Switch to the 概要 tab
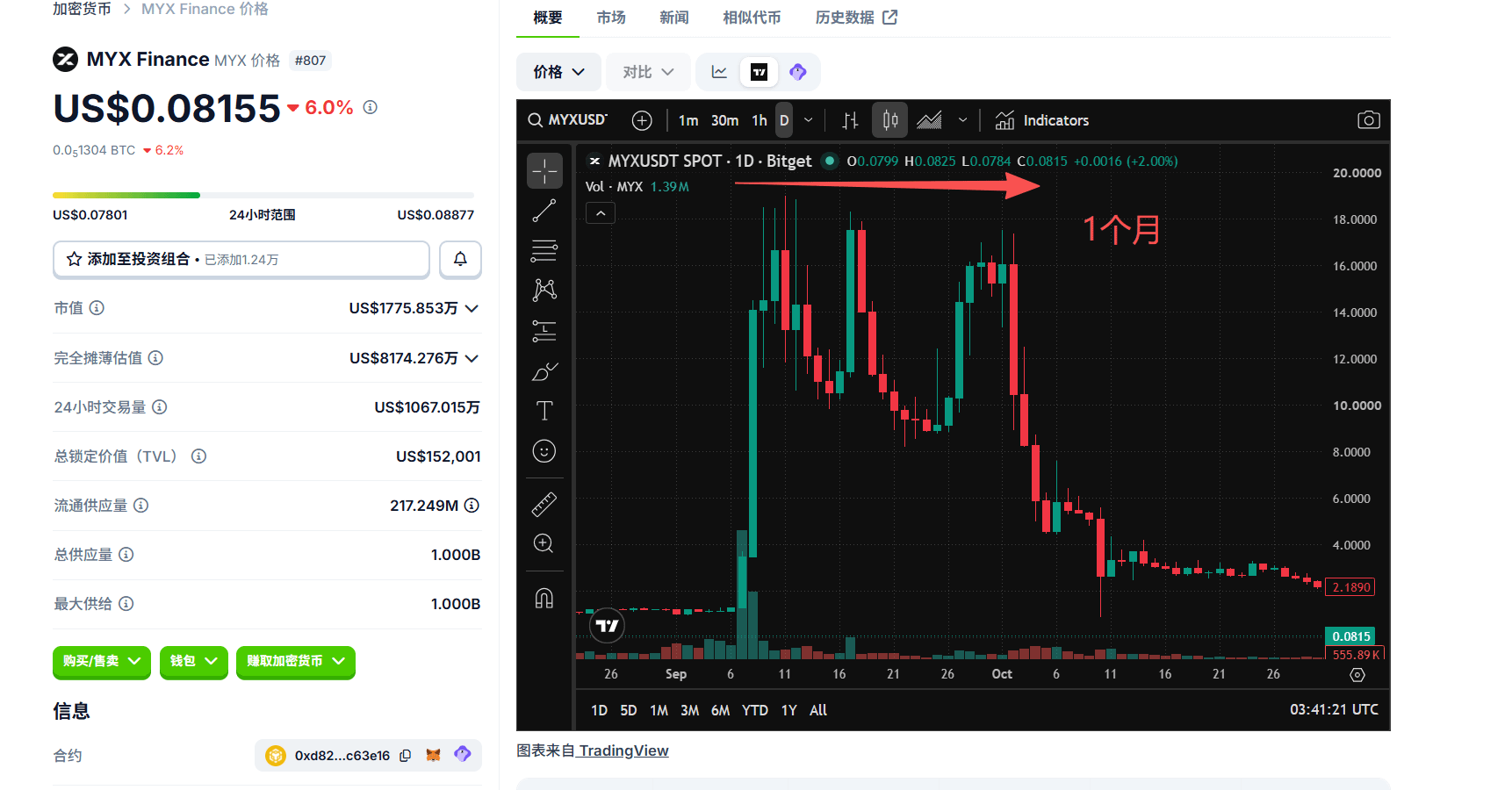 coord(548,18)
